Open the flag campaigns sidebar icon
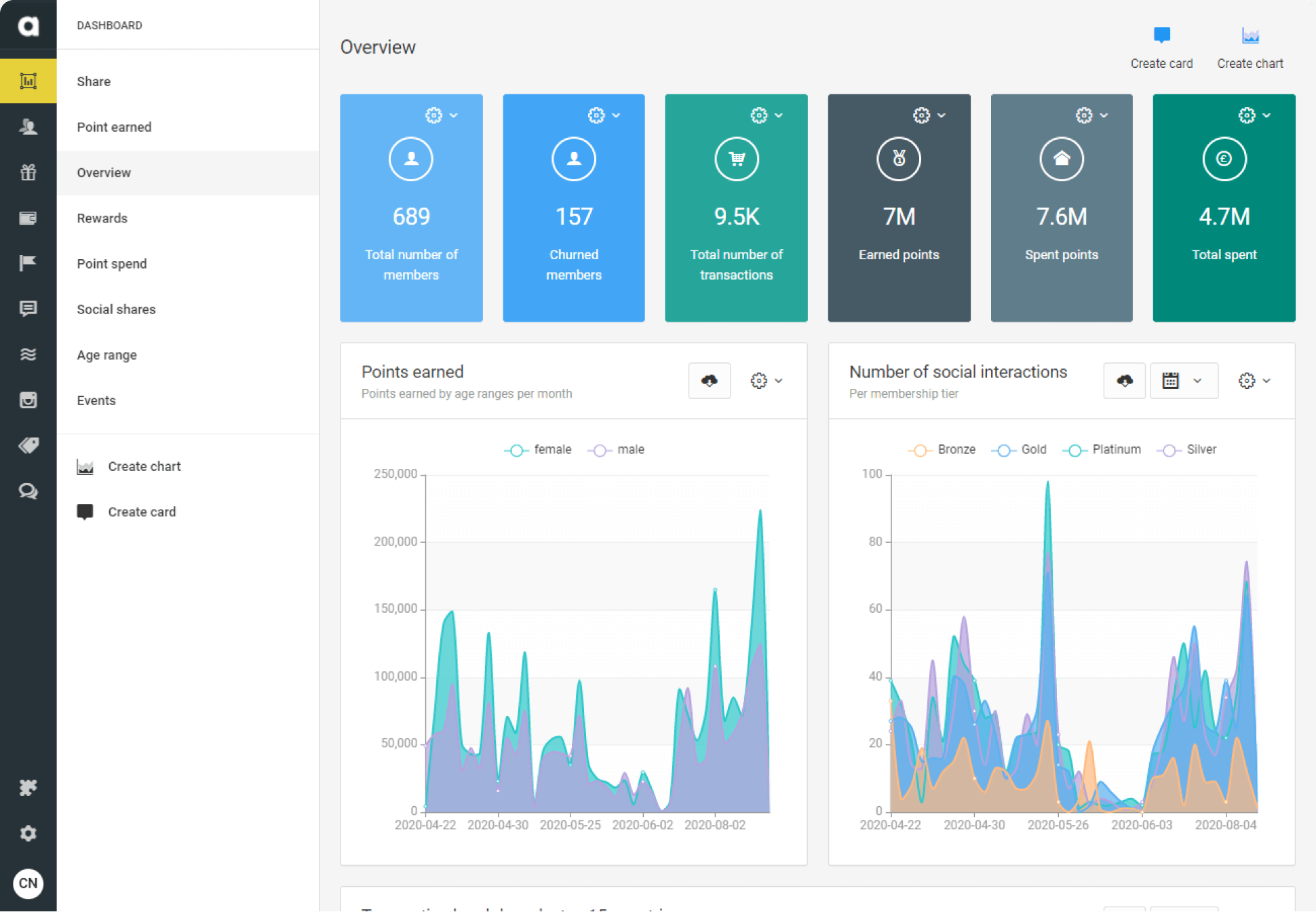 point(28,263)
